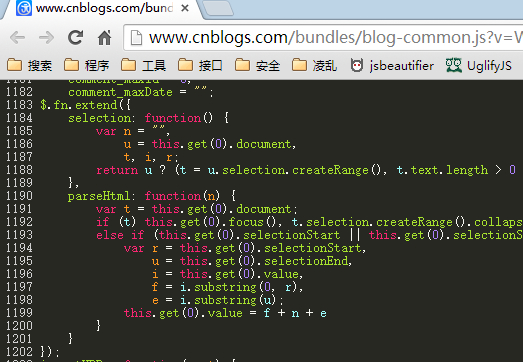Open the home page icon
Image resolution: width=523 pixels, height=362 pixels.
(105, 37)
